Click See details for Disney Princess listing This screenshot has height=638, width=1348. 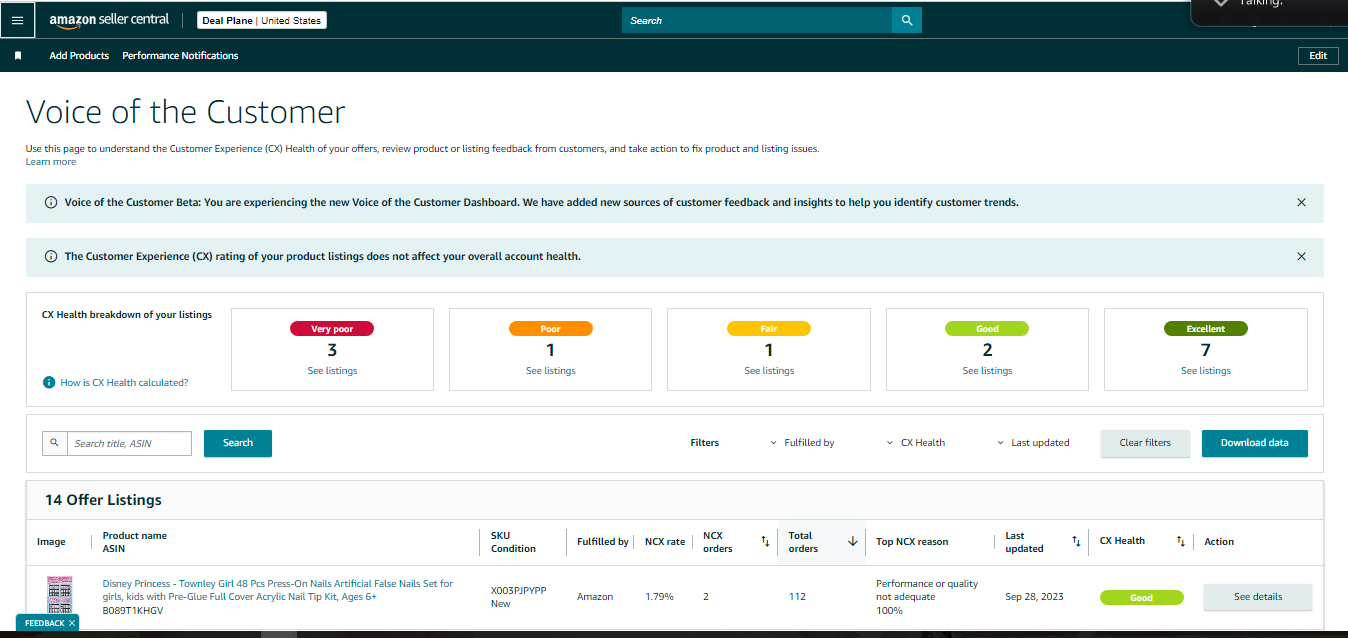(x=1257, y=597)
